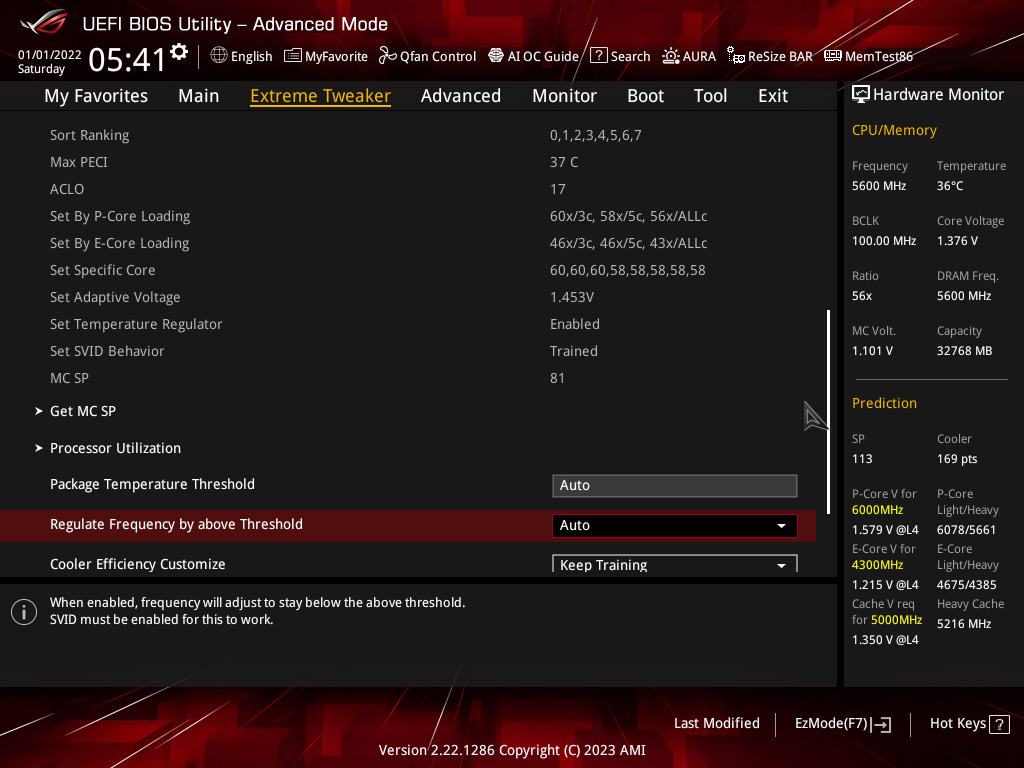Open Regulate Frequency by above Threshold dropdown

pyautogui.click(x=674, y=526)
